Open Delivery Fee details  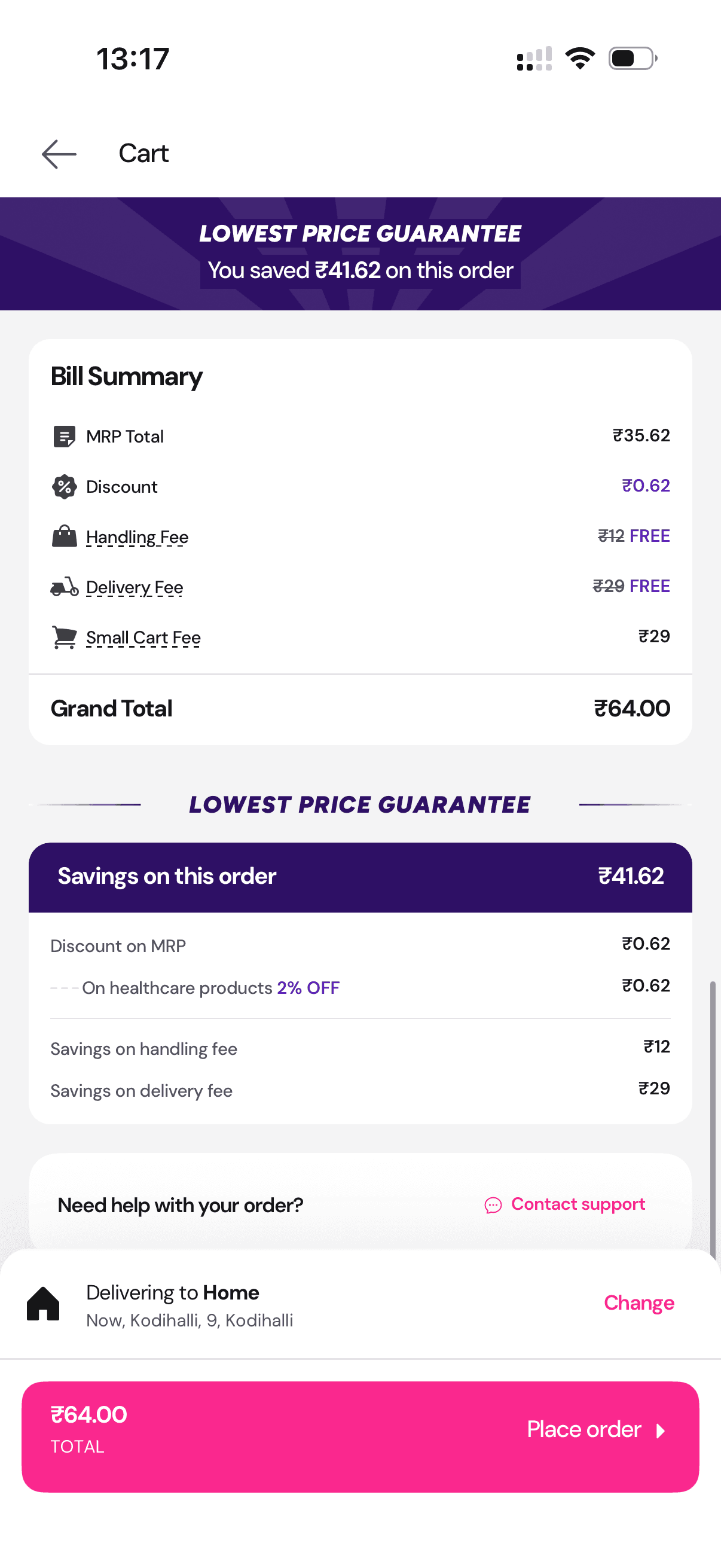tap(135, 587)
